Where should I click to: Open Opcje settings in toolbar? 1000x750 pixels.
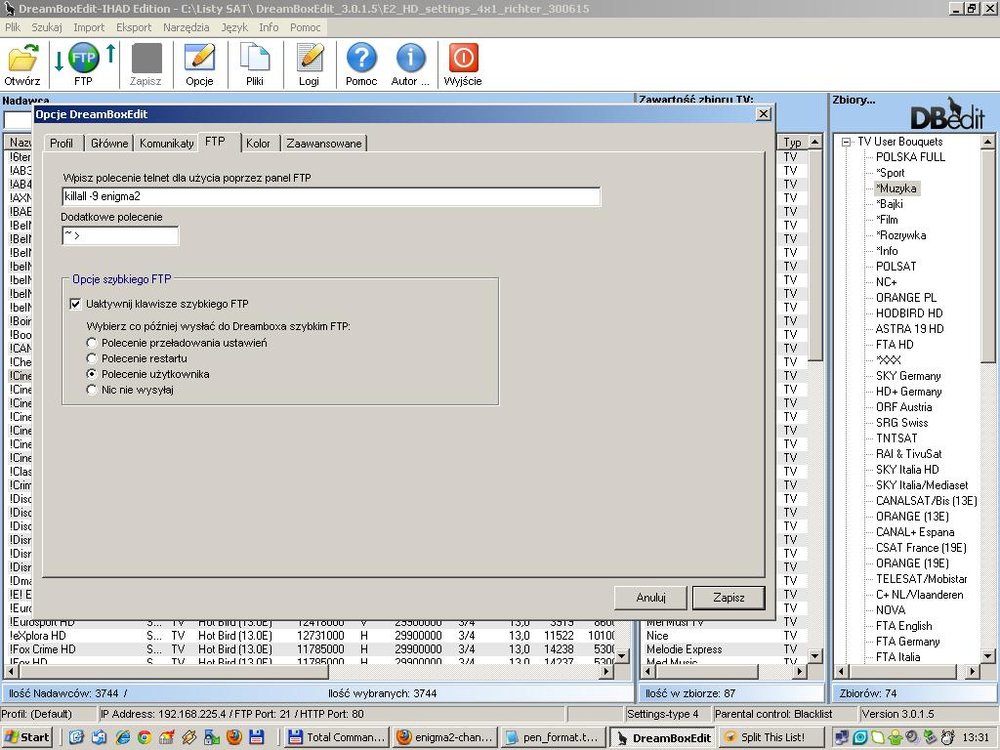199,60
